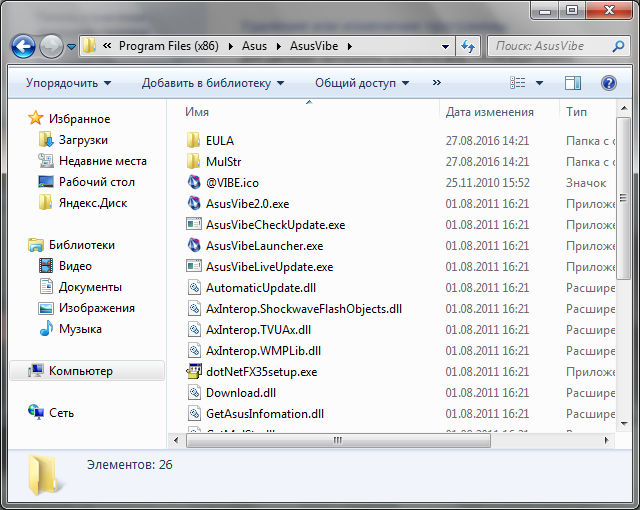The width and height of the screenshot is (640, 510).
Task: Click the magnifier search icon
Action: click(x=618, y=46)
